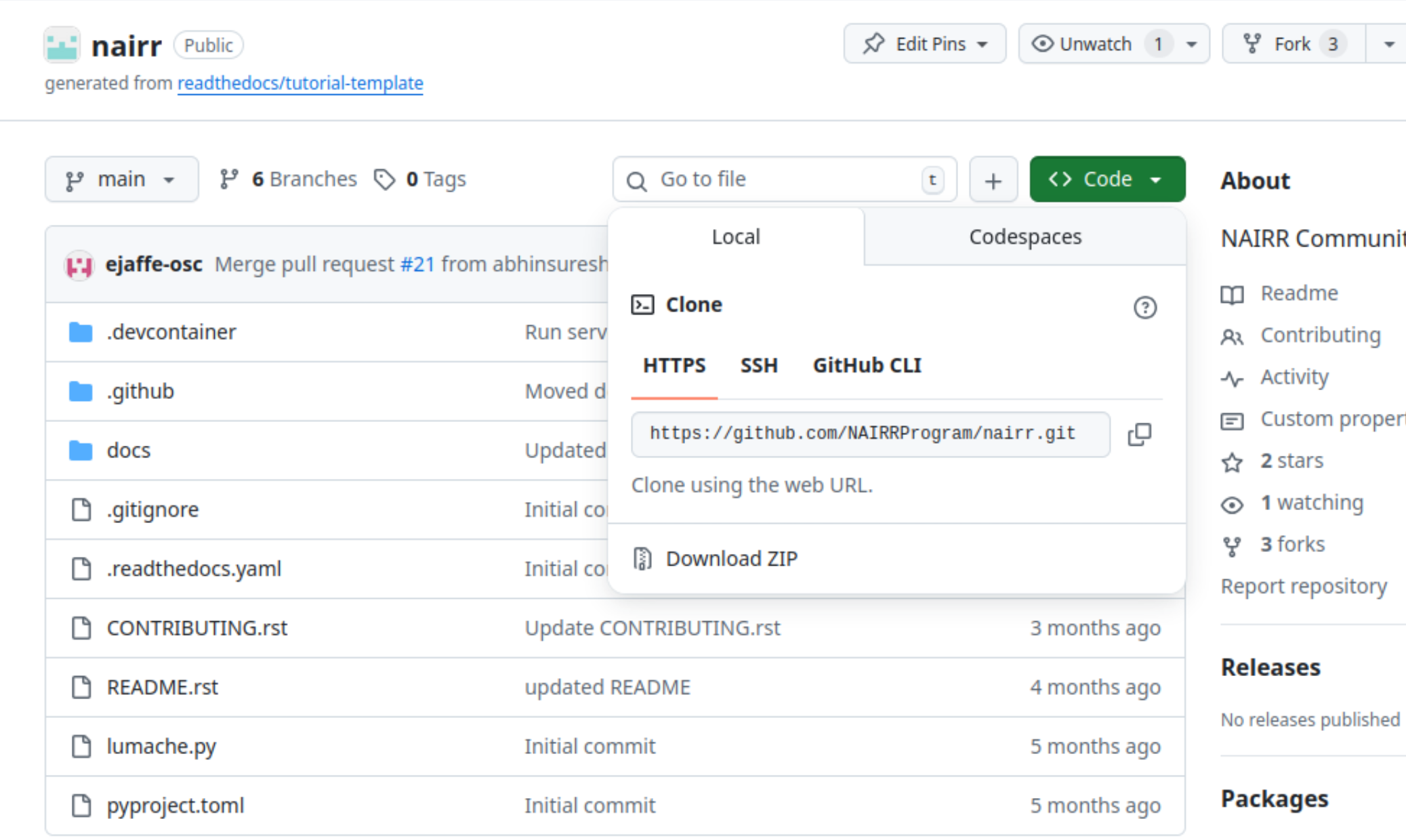Open the ejaffe-osc profile link

[154, 264]
